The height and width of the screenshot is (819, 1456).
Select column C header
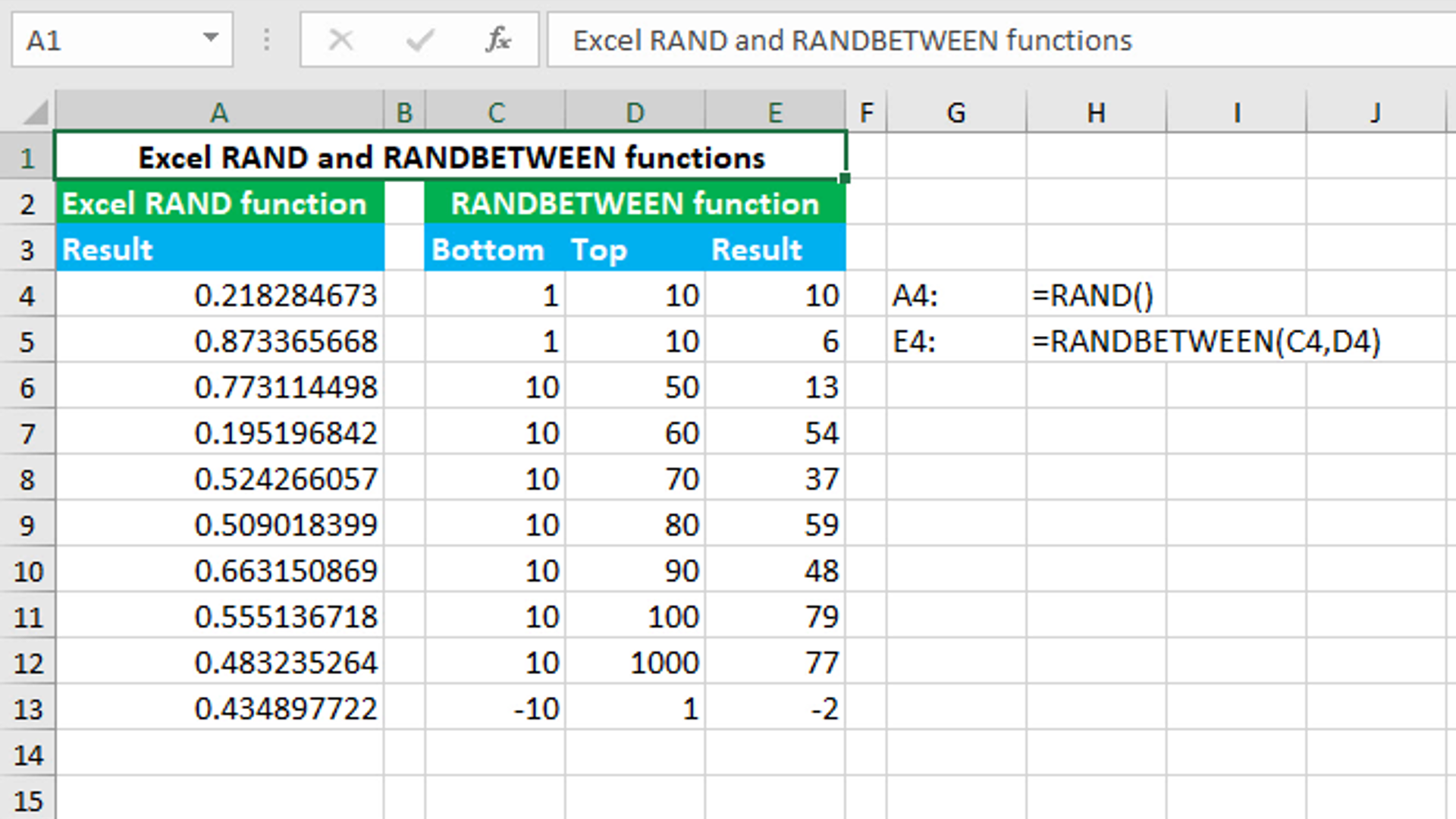coord(495,112)
